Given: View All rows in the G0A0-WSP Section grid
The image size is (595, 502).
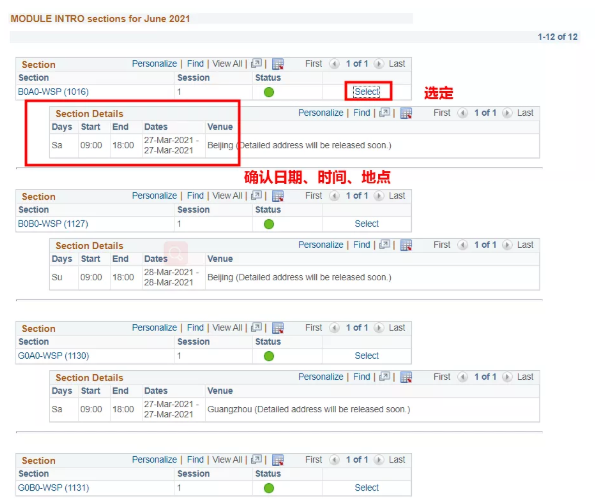Looking at the screenshot, I should [x=227, y=328].
